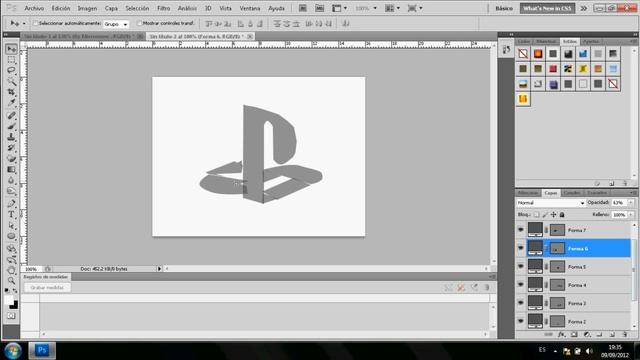This screenshot has width=640, height=360.
Task: Switch to the Básico workspace
Action: [x=504, y=8]
